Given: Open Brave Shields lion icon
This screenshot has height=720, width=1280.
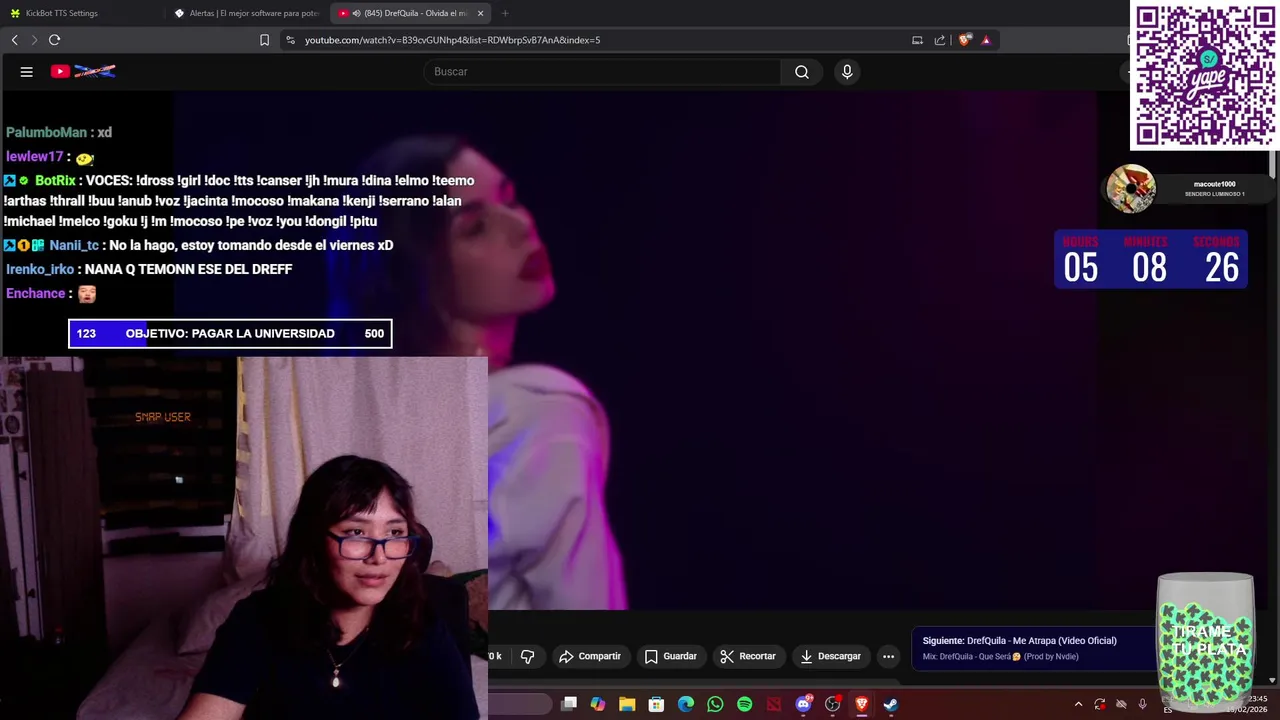Looking at the screenshot, I should 964,40.
